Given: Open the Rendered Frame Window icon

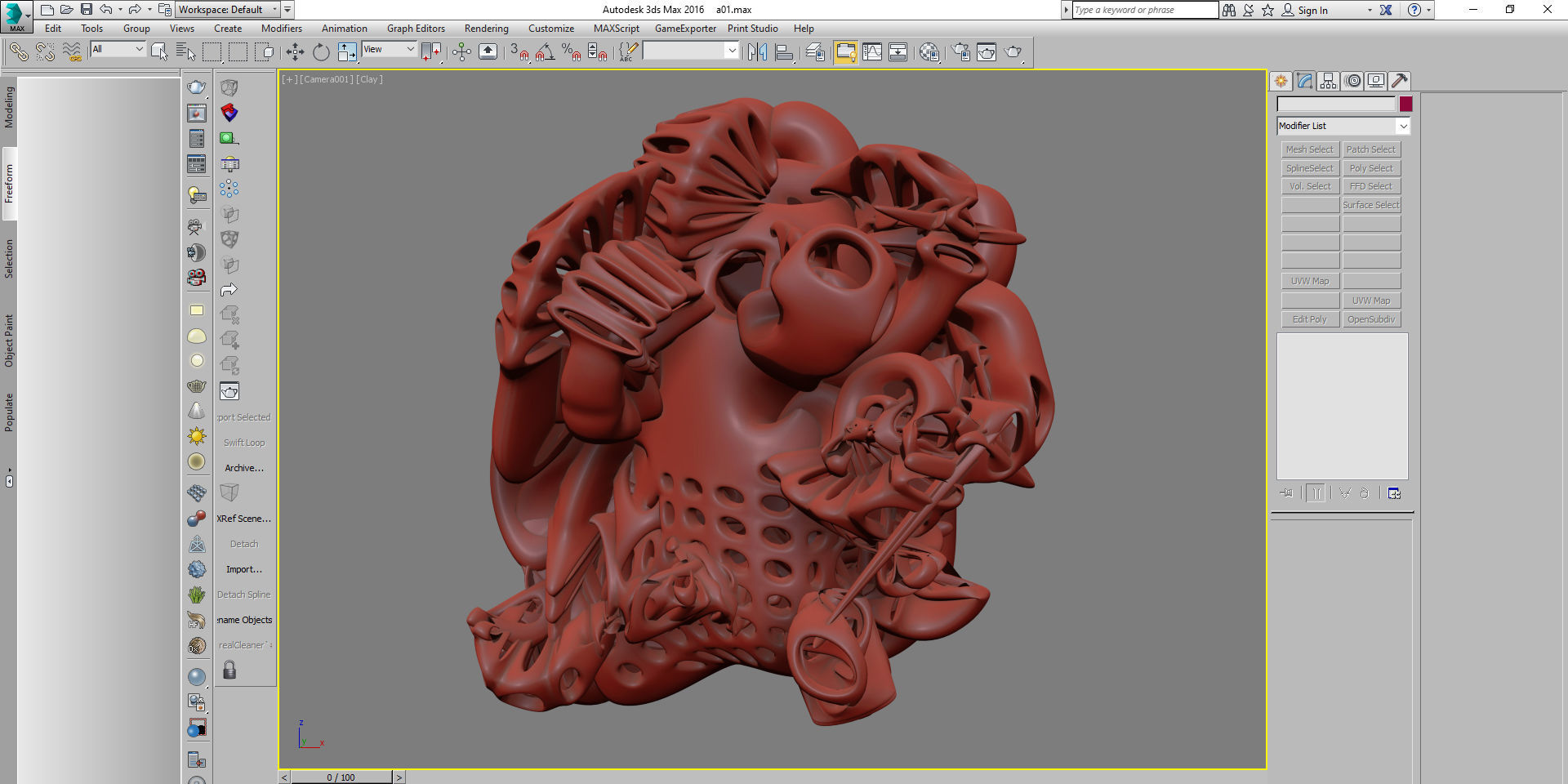Looking at the screenshot, I should tap(987, 52).
